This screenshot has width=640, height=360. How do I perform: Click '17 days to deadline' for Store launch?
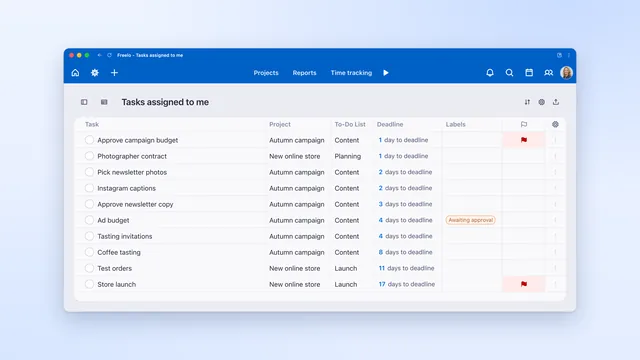(407, 284)
